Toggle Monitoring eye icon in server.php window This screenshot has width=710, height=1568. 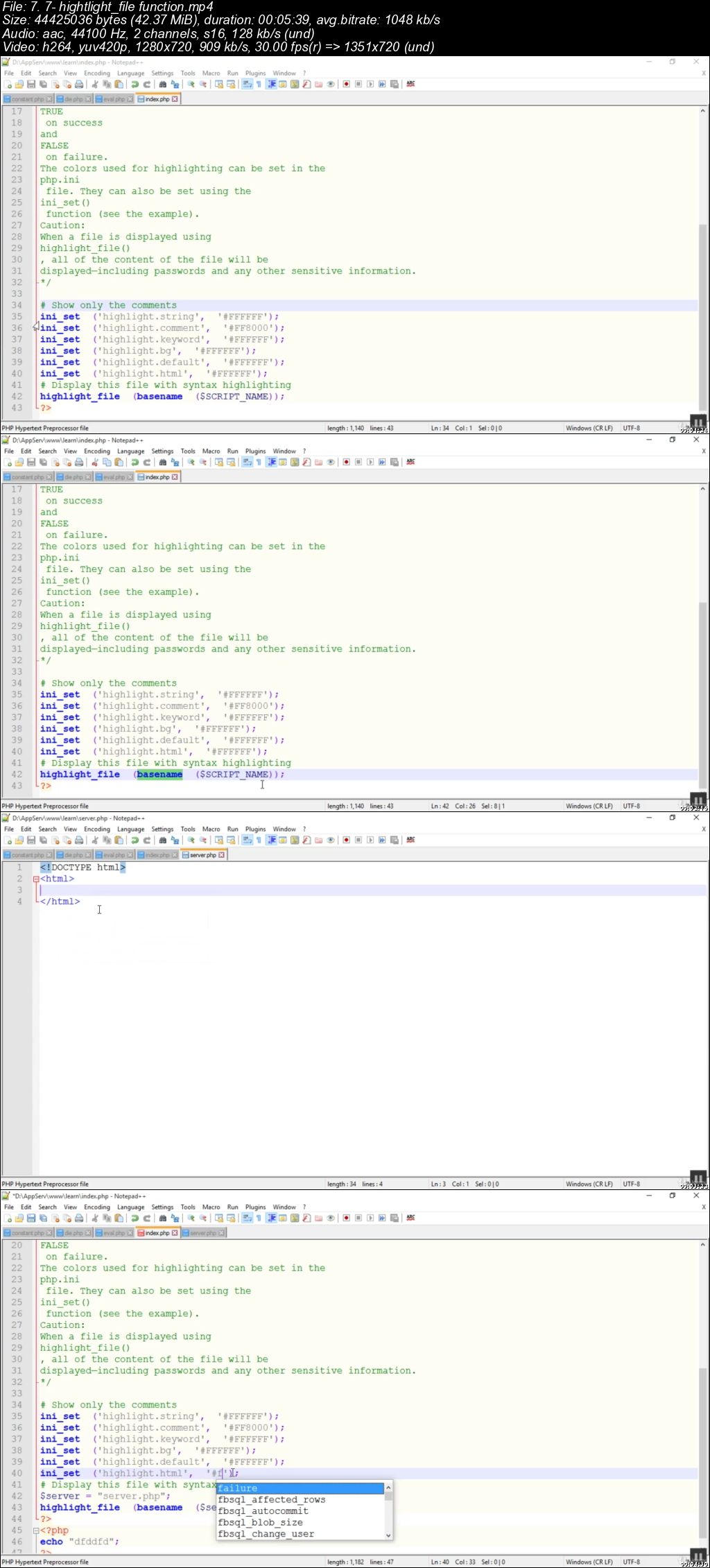tap(331, 840)
